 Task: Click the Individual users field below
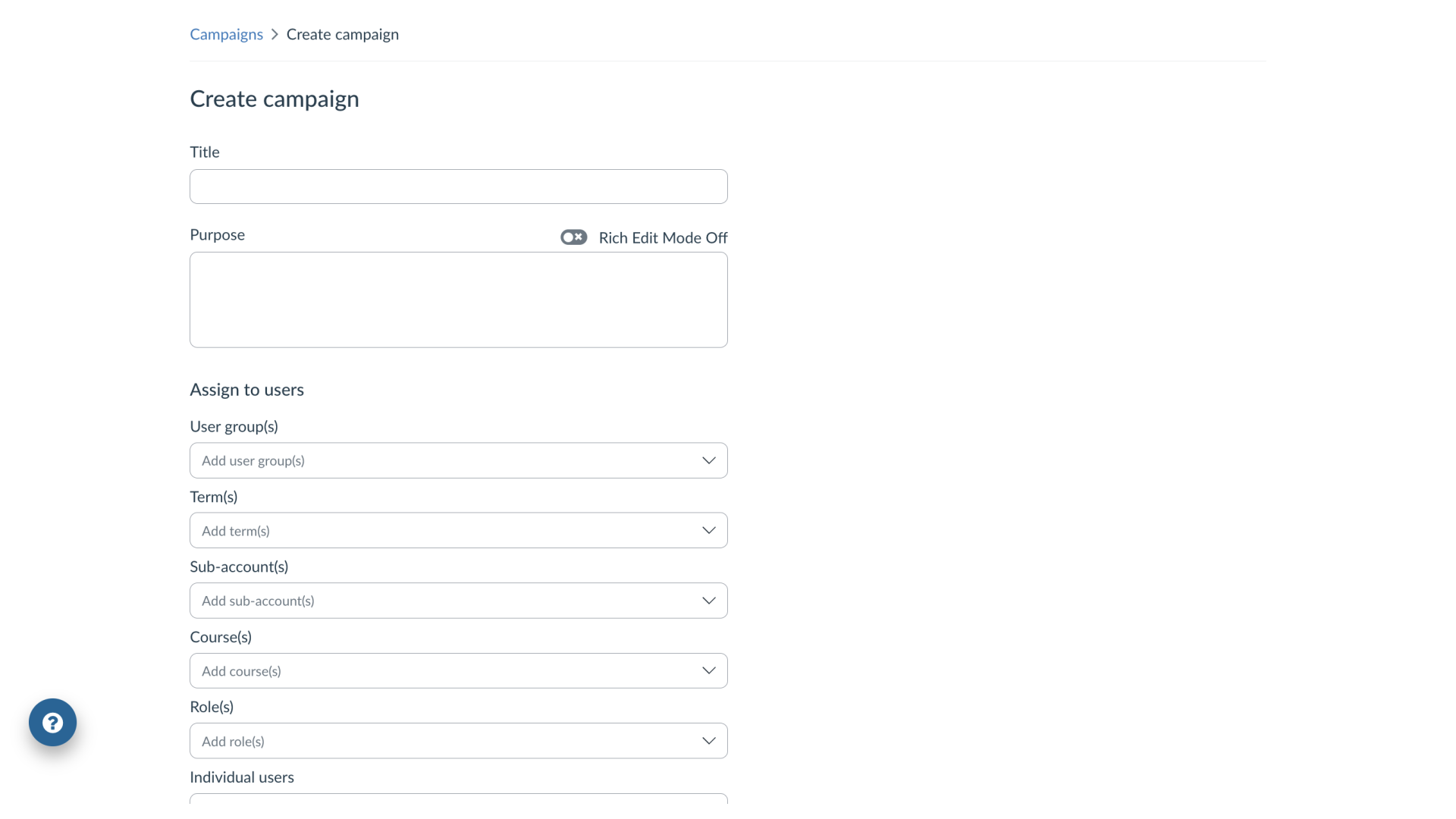click(x=459, y=799)
